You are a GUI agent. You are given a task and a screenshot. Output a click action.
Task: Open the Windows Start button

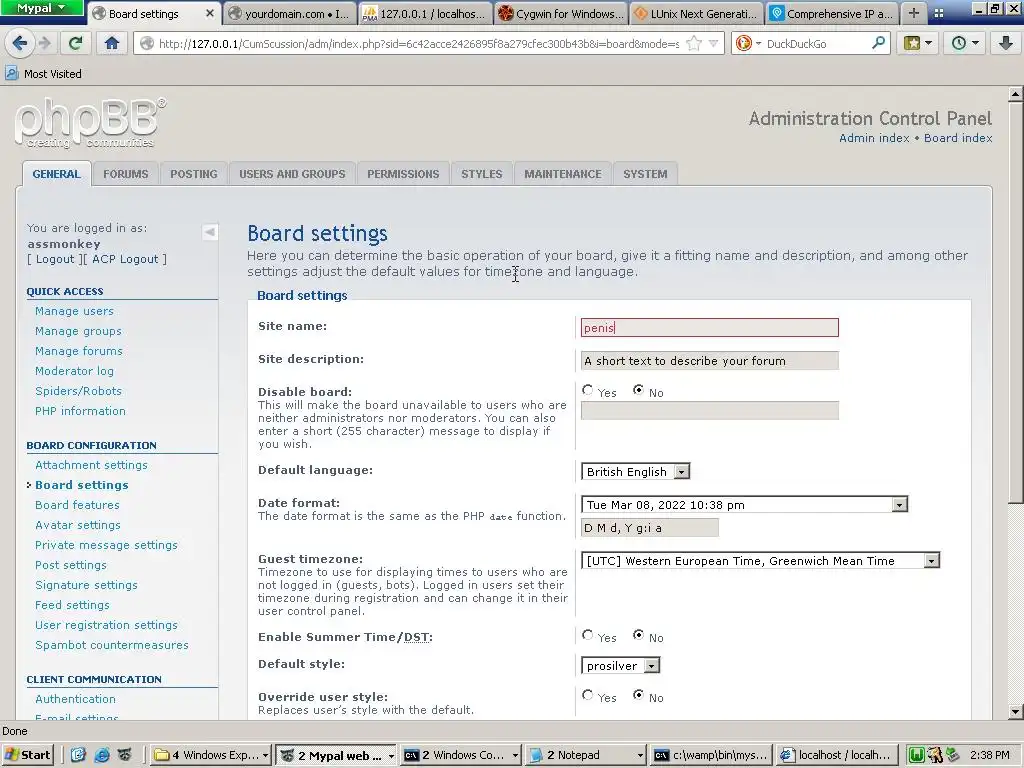tap(27, 755)
